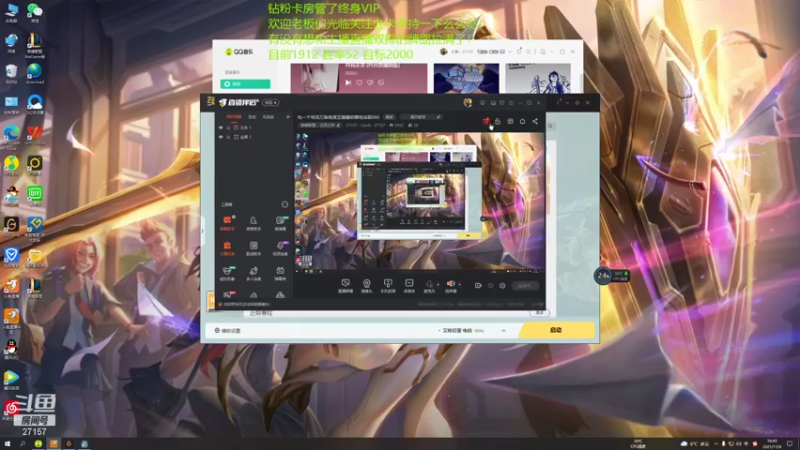Select the 全屏 1 source row
800x450 pixels.
pos(254,137)
